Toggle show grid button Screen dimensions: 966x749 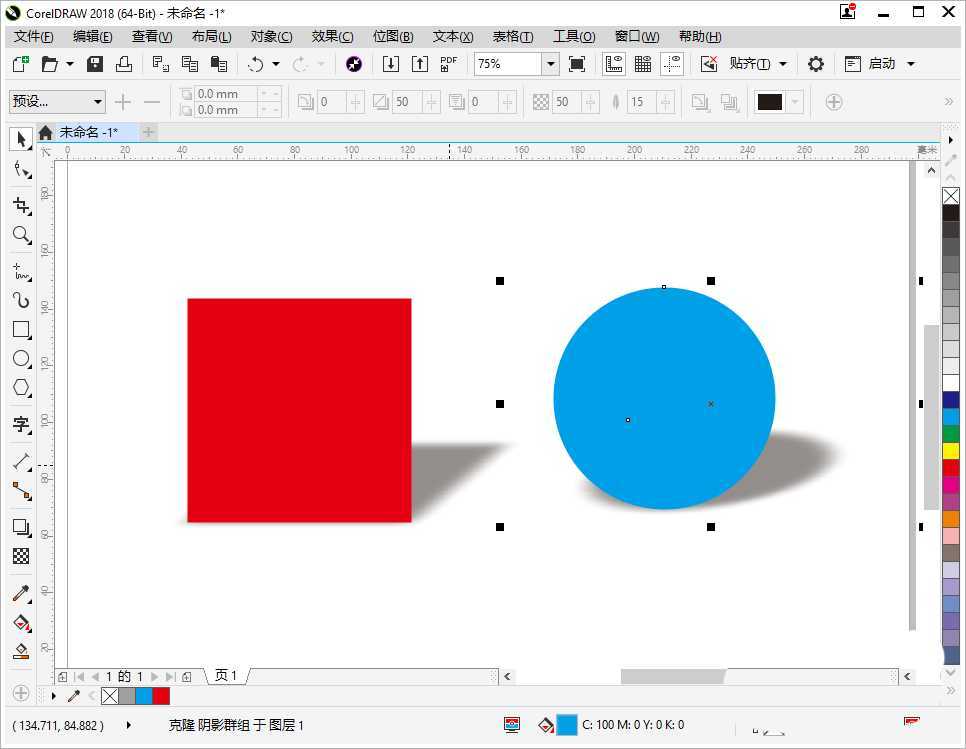point(643,64)
